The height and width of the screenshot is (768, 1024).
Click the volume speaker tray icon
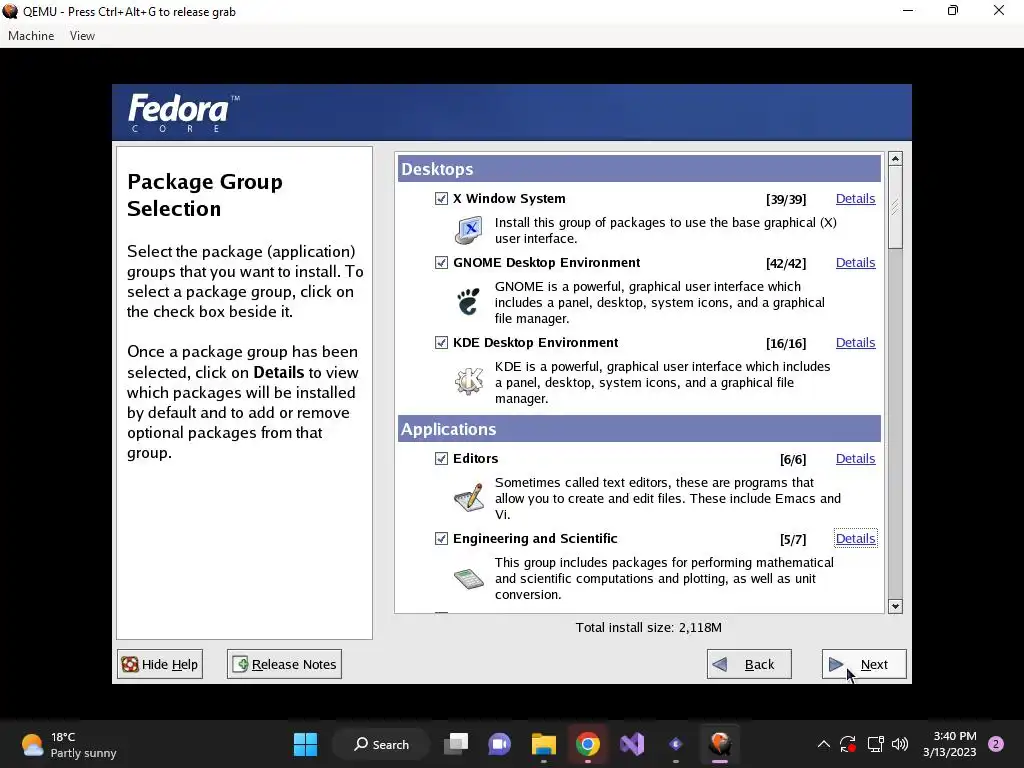pos(900,744)
